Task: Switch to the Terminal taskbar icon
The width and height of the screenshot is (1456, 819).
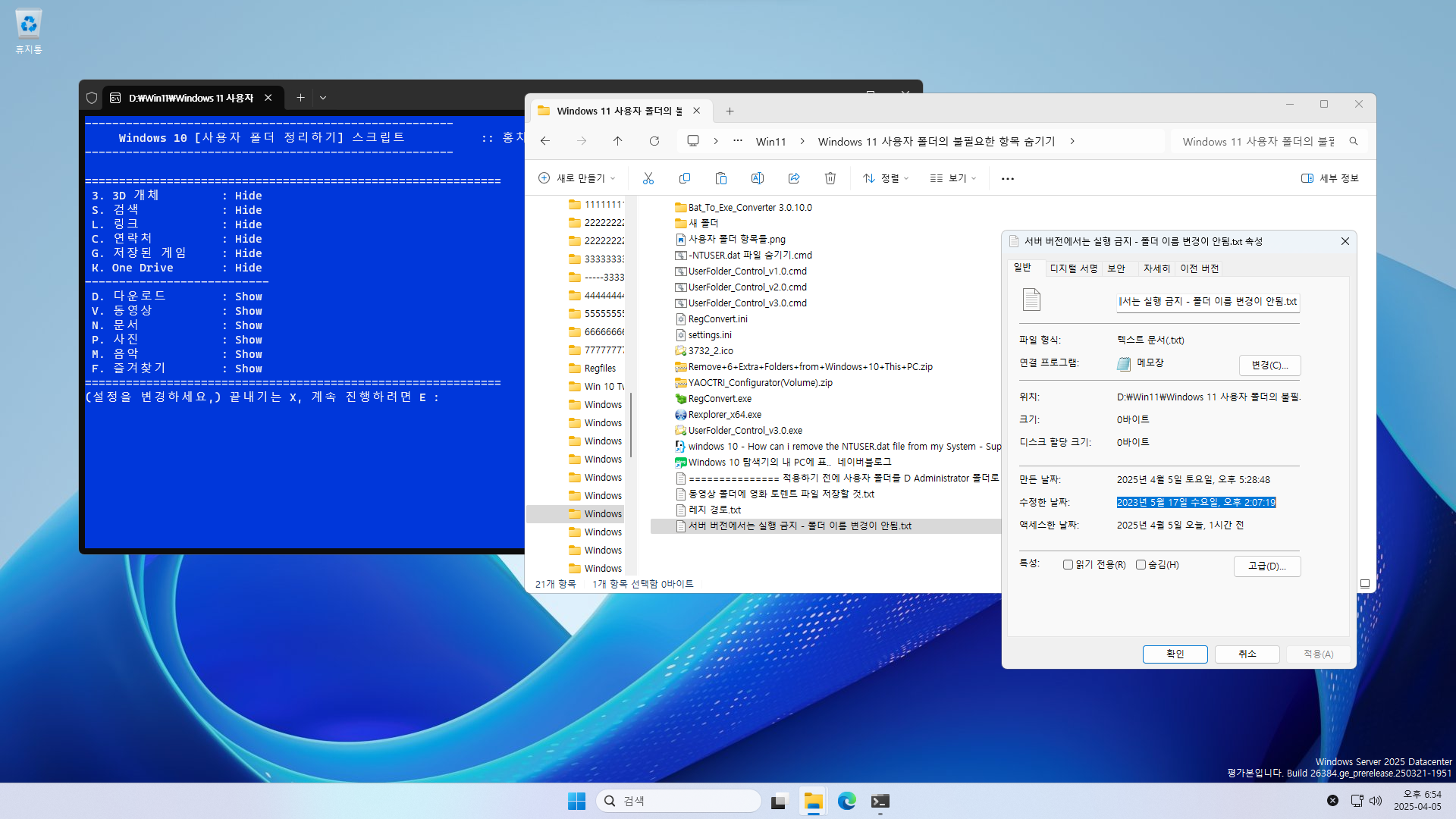Action: tap(880, 801)
